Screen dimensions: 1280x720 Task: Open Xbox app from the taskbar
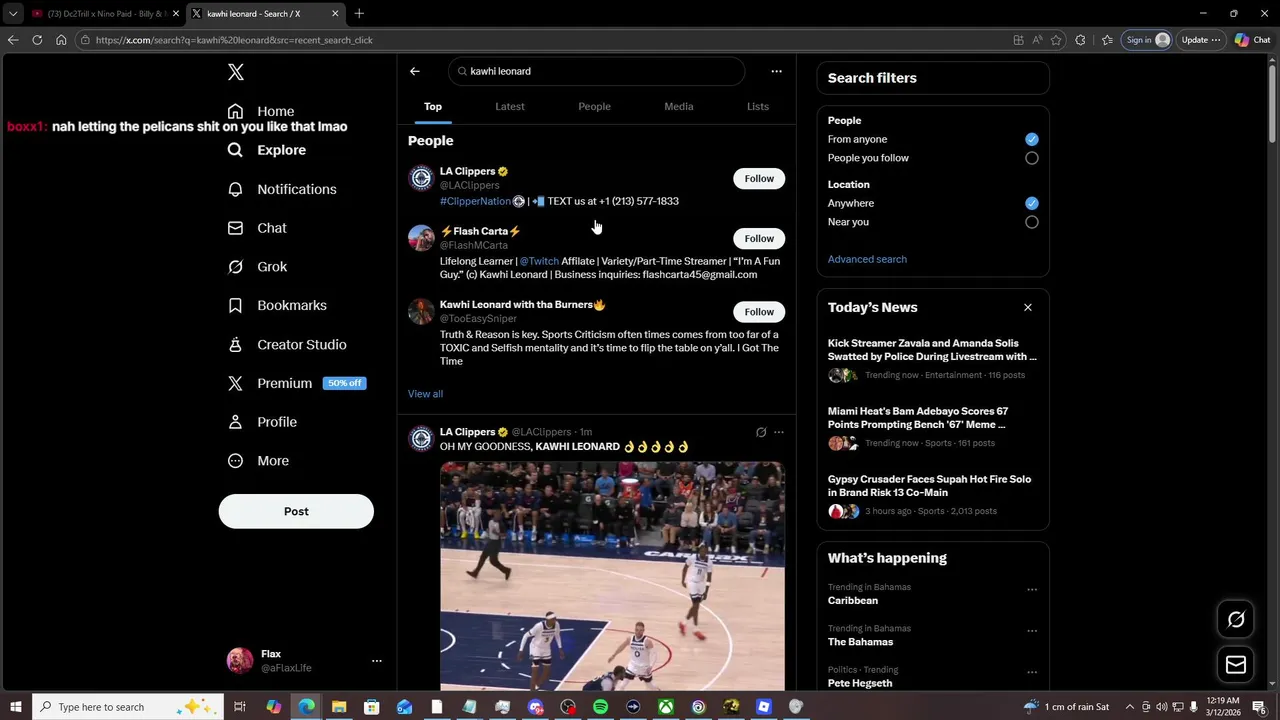click(x=665, y=707)
